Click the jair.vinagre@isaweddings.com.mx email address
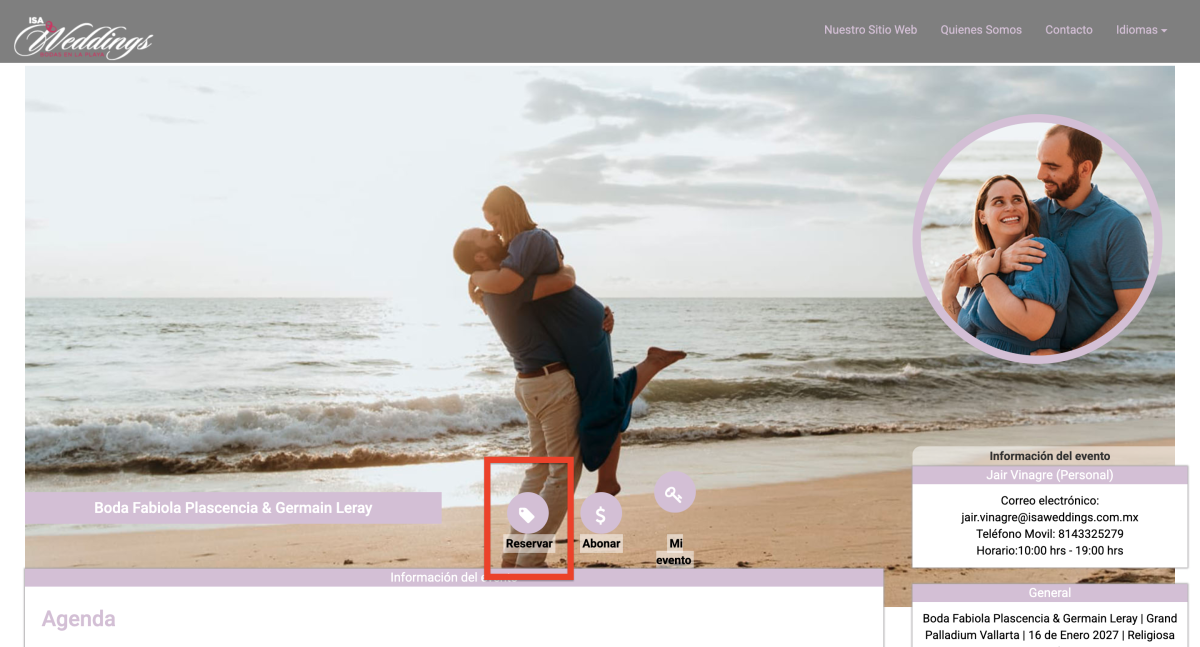Screen dimensions: 1200x647 click(1049, 517)
